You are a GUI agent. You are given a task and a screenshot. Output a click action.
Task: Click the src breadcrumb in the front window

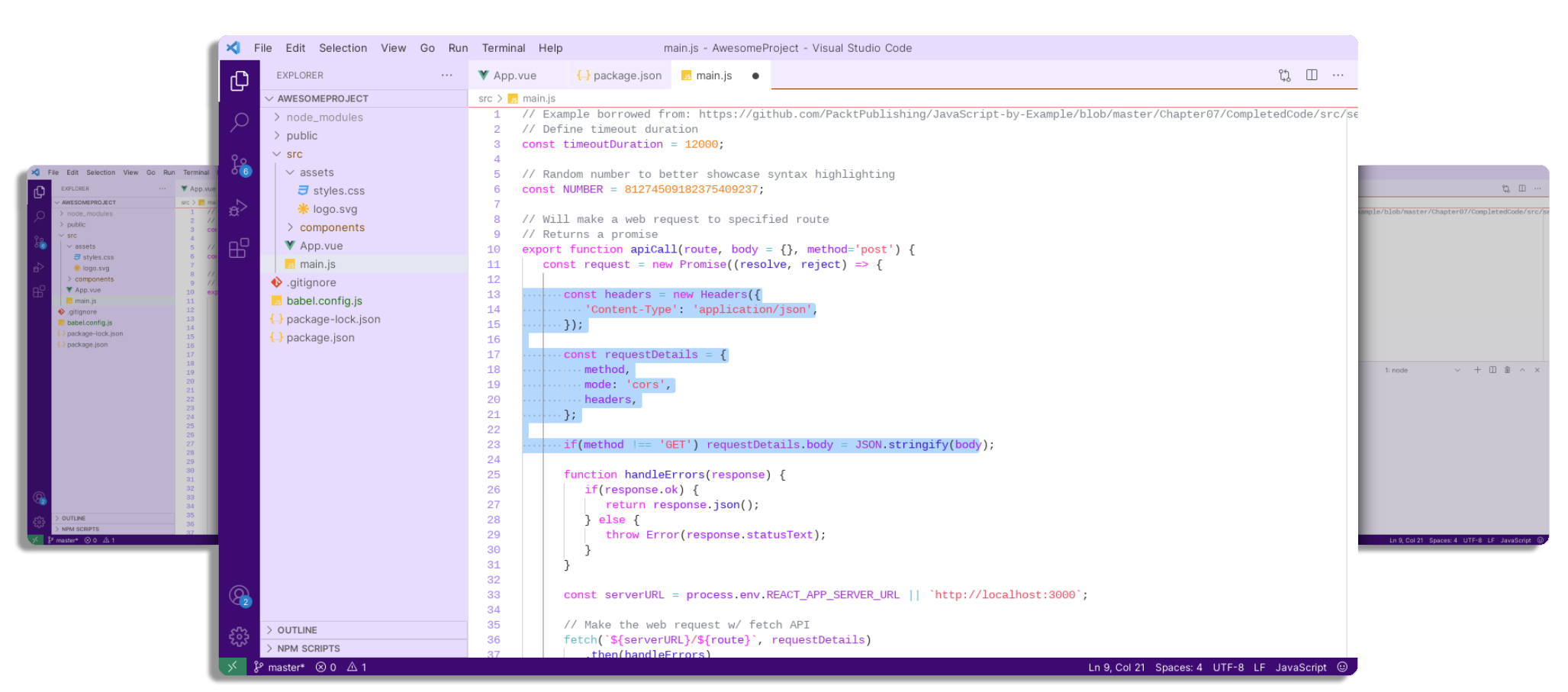(485, 98)
